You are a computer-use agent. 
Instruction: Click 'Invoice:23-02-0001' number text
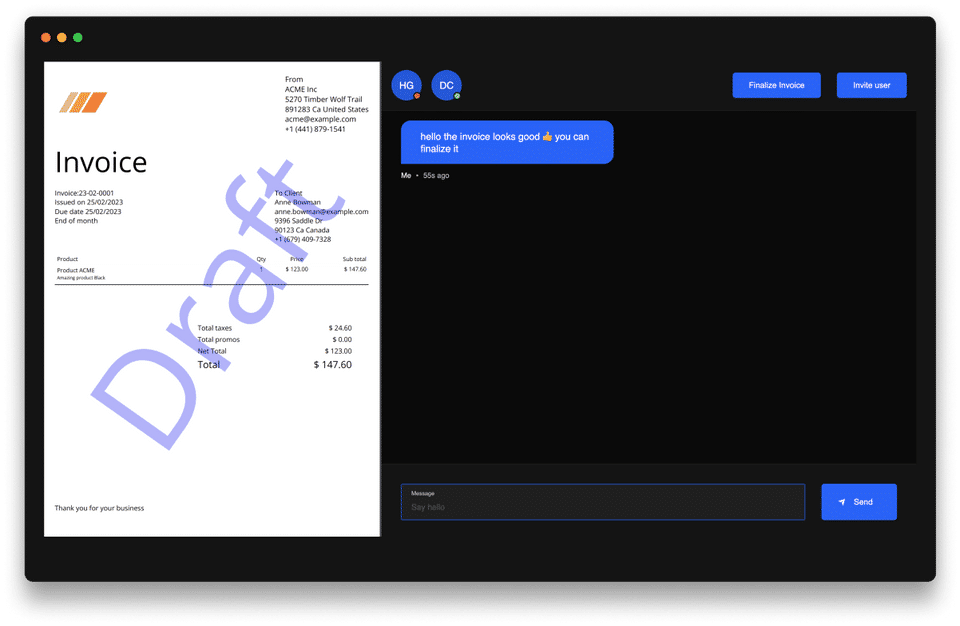point(84,193)
